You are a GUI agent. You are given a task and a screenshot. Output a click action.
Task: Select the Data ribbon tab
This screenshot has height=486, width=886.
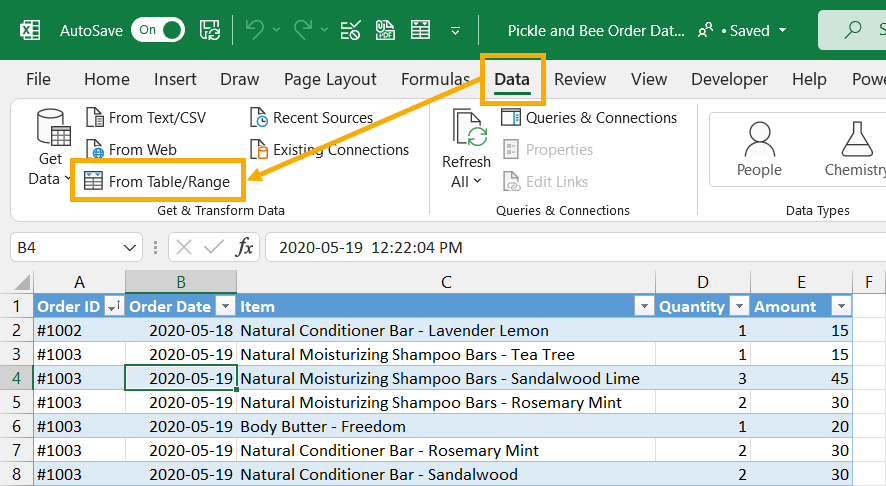(512, 80)
